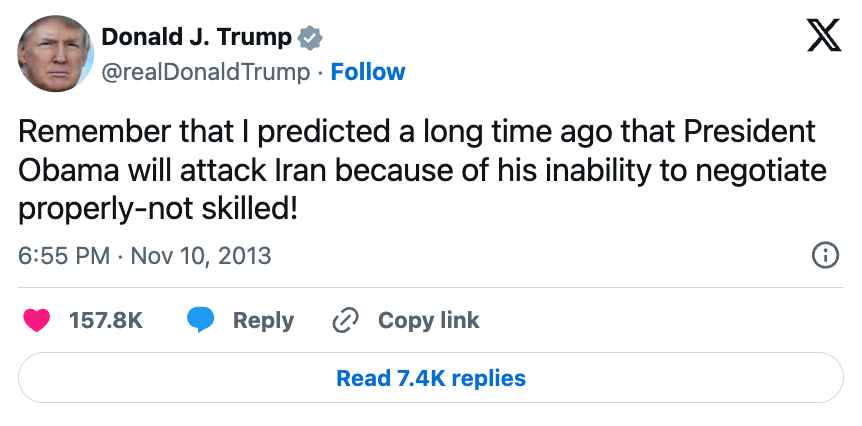Click the 157.8K likes count
The width and height of the screenshot is (862, 426).
point(106,320)
